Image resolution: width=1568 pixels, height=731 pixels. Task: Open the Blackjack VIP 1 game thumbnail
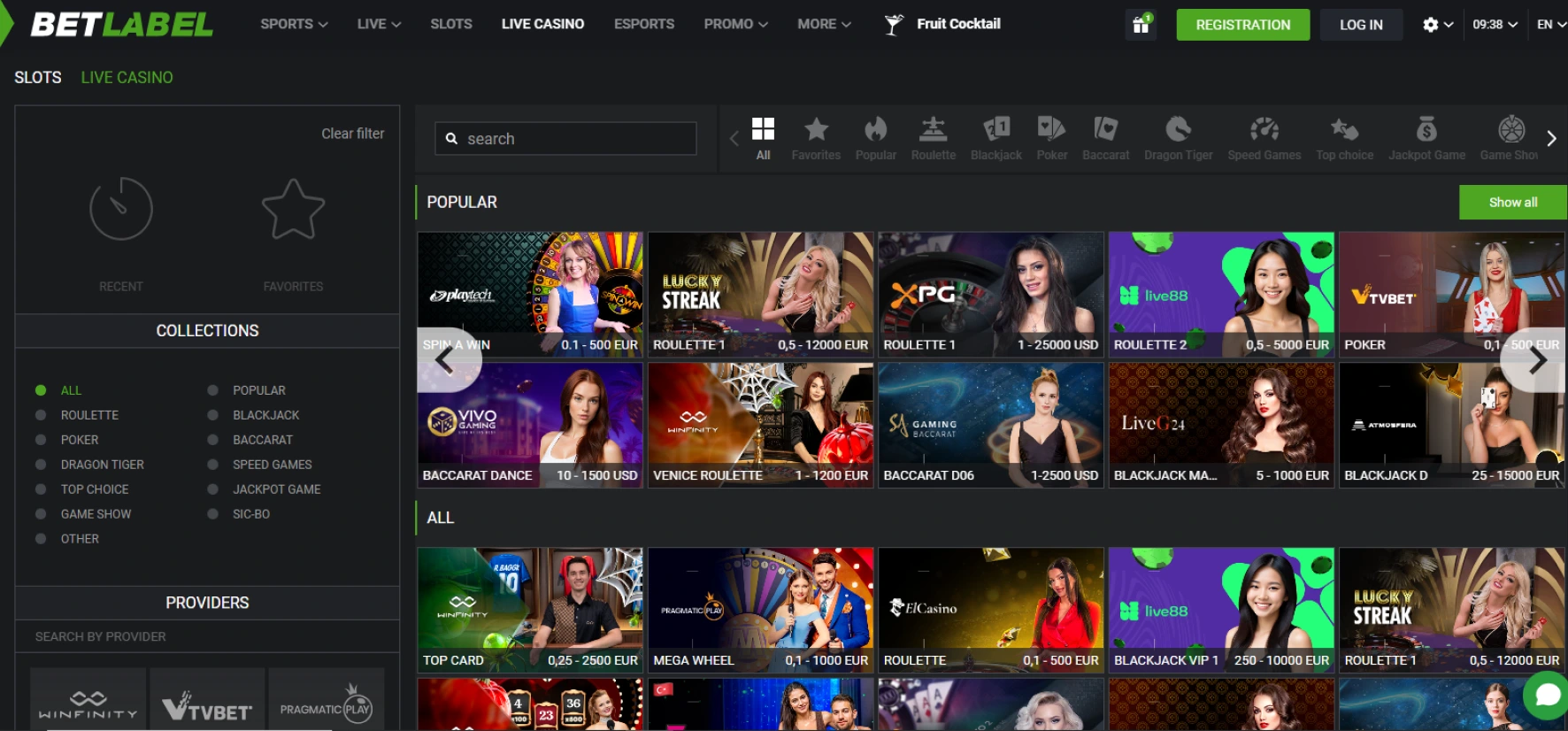(x=1221, y=611)
